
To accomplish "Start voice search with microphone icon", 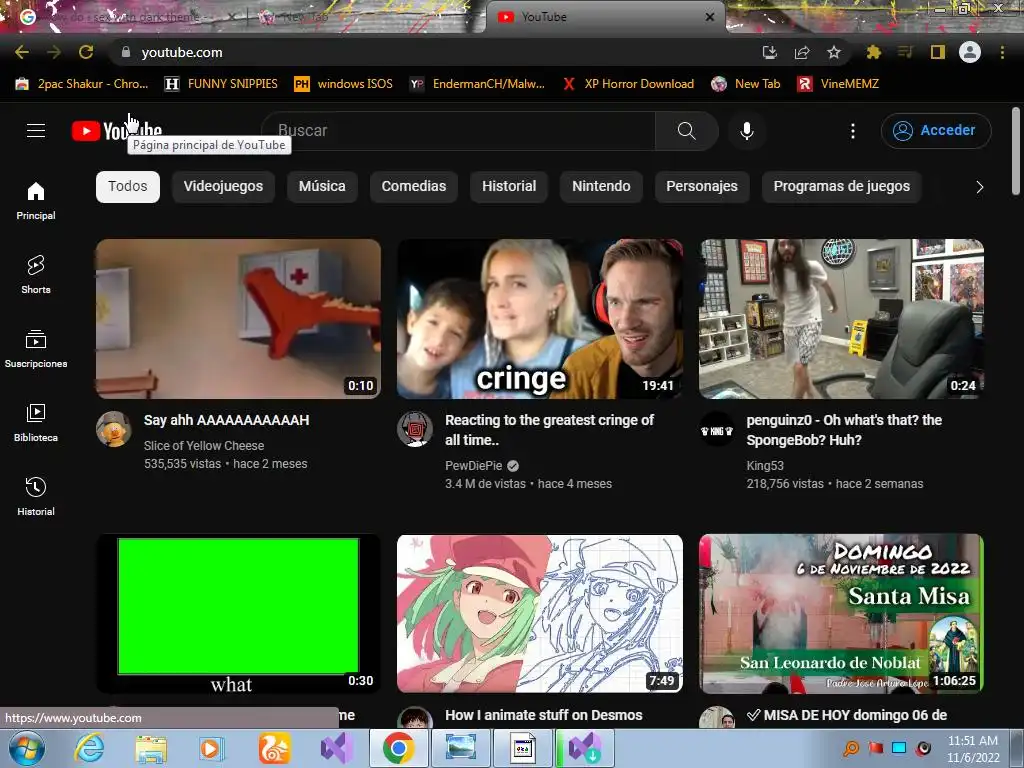I will click(x=746, y=131).
